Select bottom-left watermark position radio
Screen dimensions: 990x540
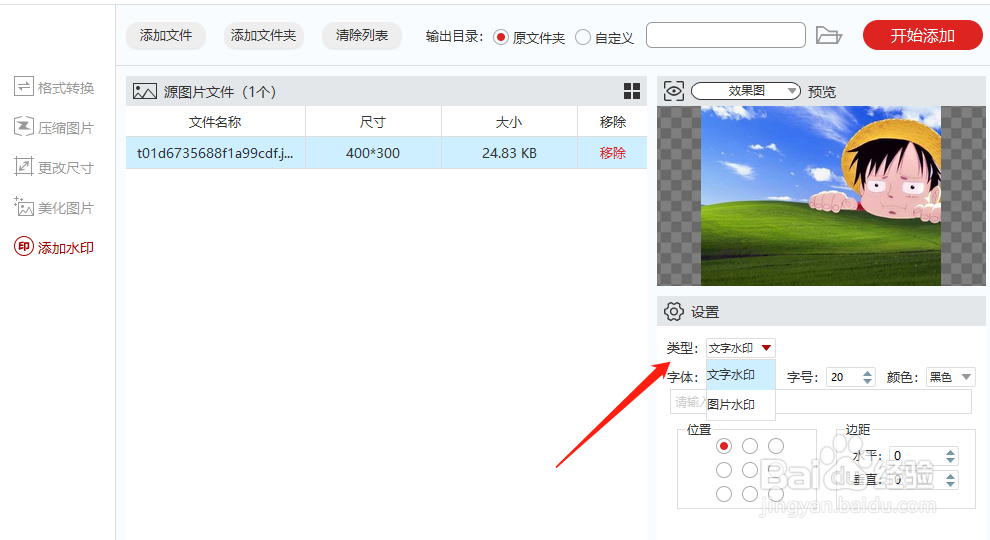(724, 494)
